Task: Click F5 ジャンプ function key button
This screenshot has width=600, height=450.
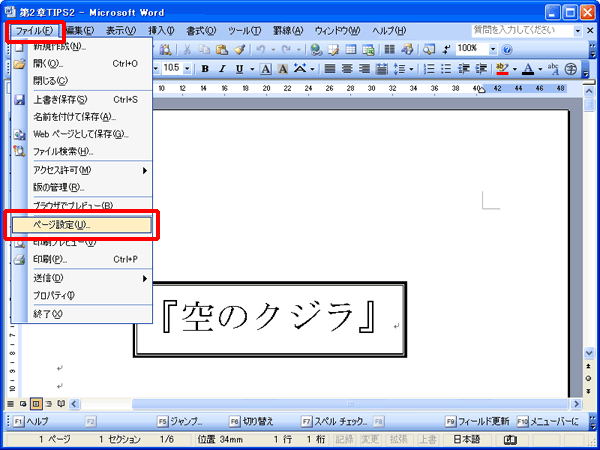Action: point(180,422)
